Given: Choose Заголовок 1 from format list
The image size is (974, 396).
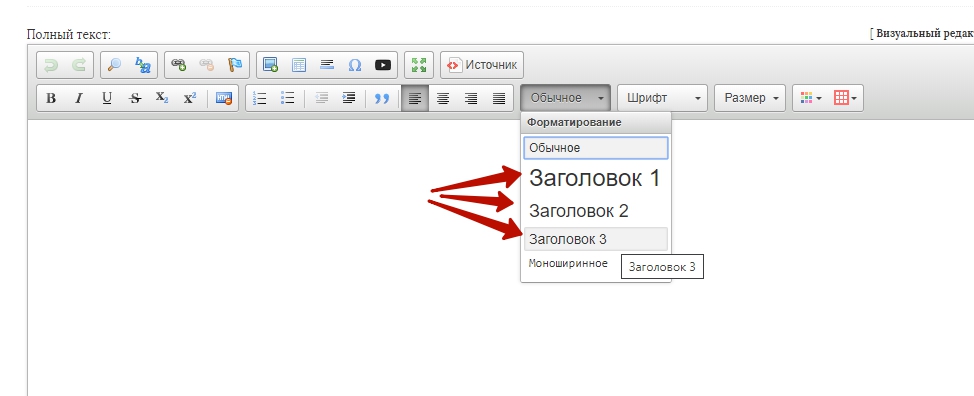Looking at the screenshot, I should pyautogui.click(x=596, y=179).
